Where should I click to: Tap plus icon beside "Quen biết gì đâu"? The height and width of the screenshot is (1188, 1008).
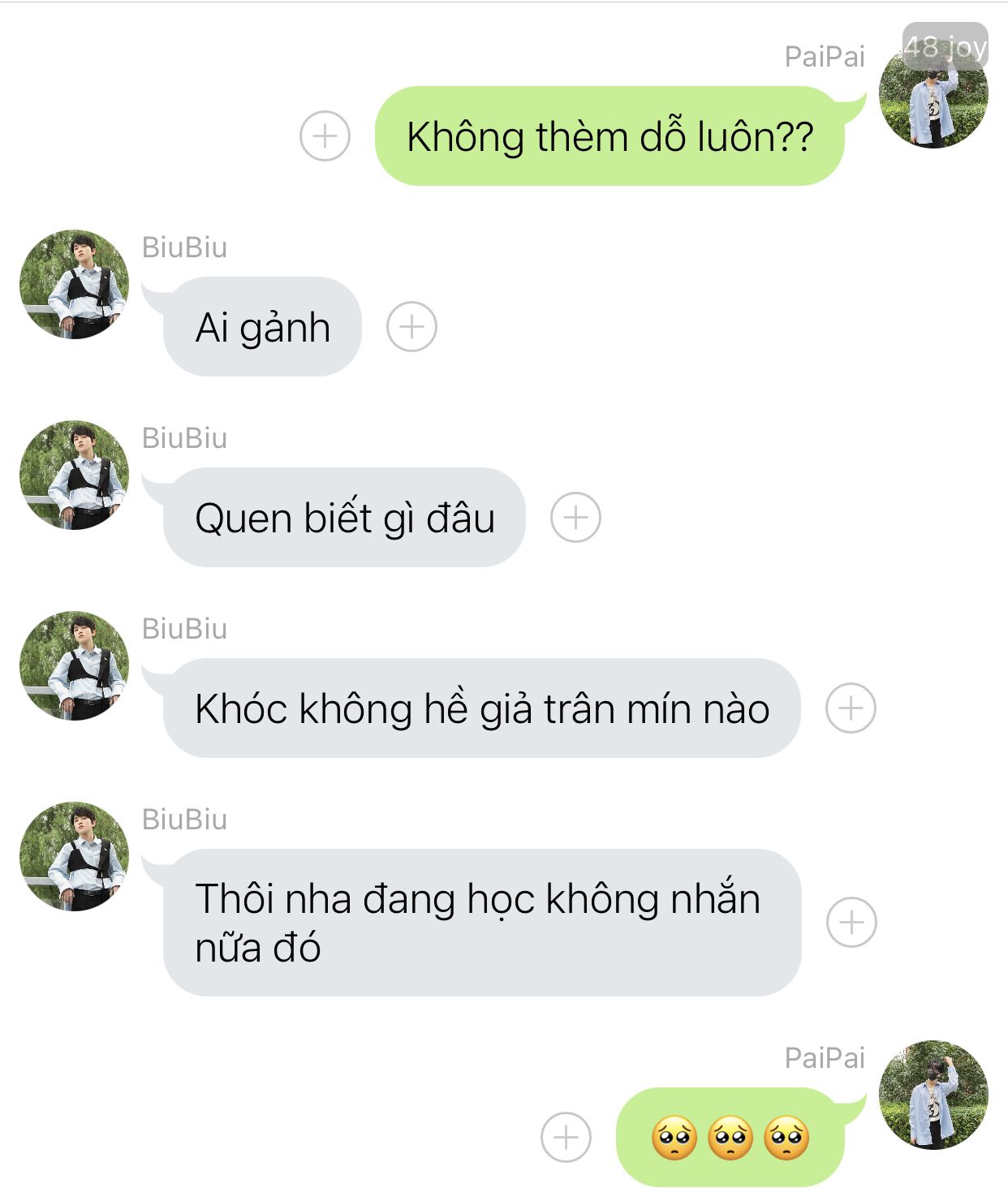575,518
